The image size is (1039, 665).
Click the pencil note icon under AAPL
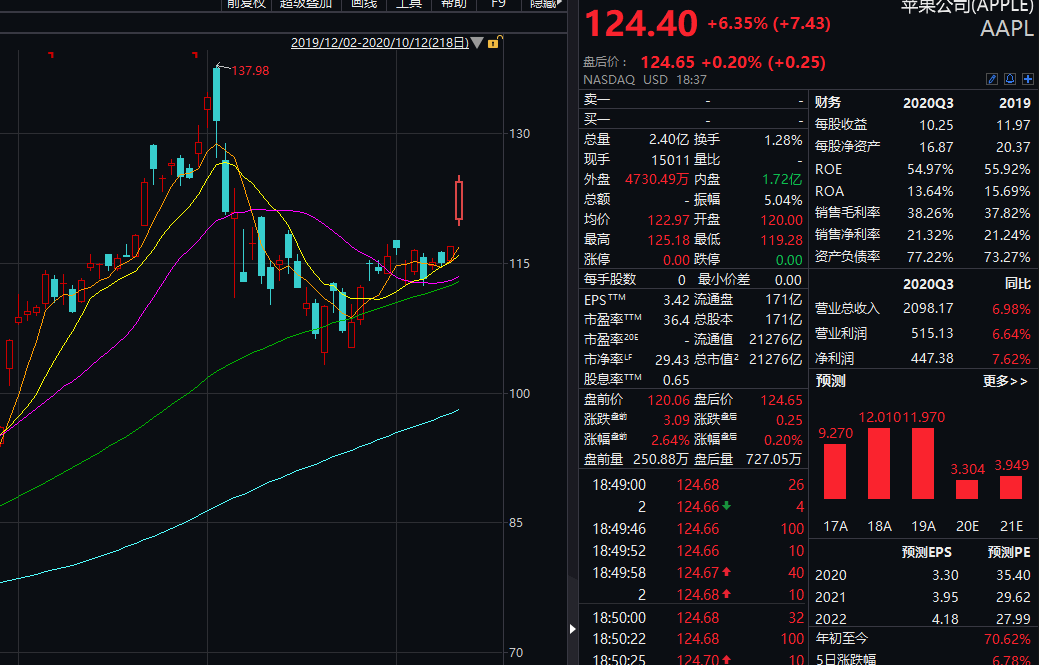992,79
